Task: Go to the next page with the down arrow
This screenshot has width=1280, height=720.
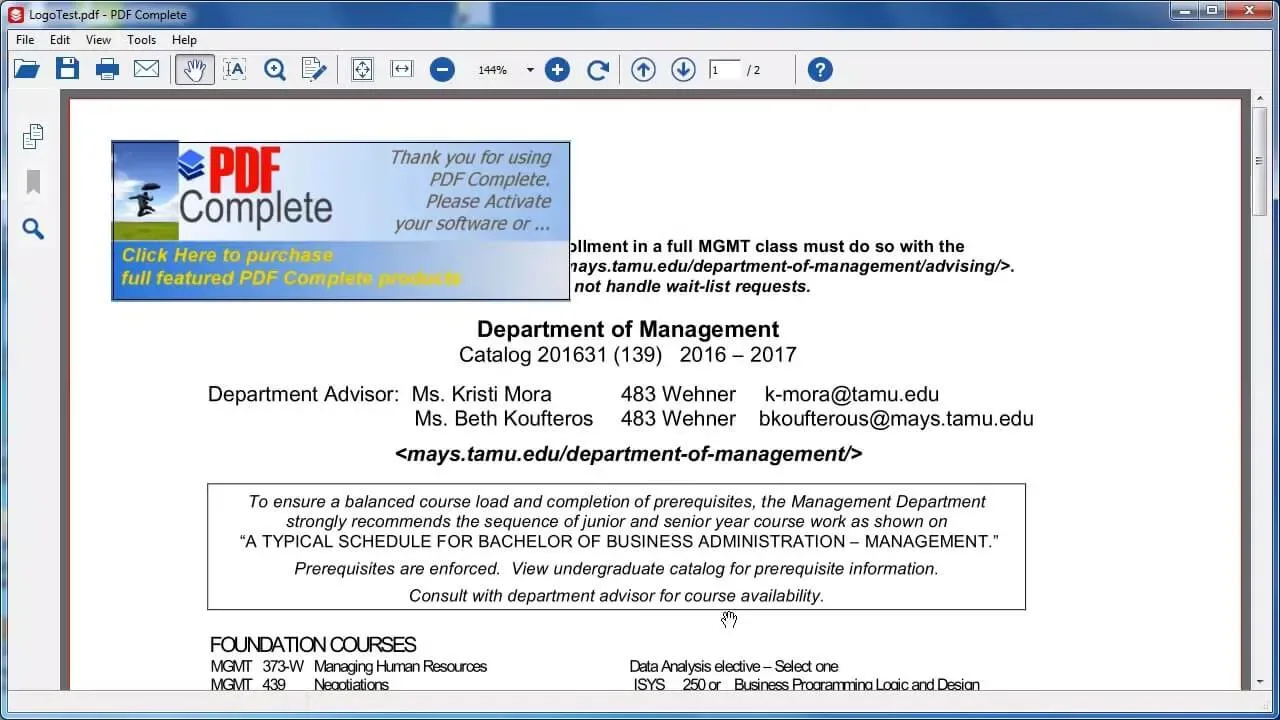Action: (x=683, y=69)
